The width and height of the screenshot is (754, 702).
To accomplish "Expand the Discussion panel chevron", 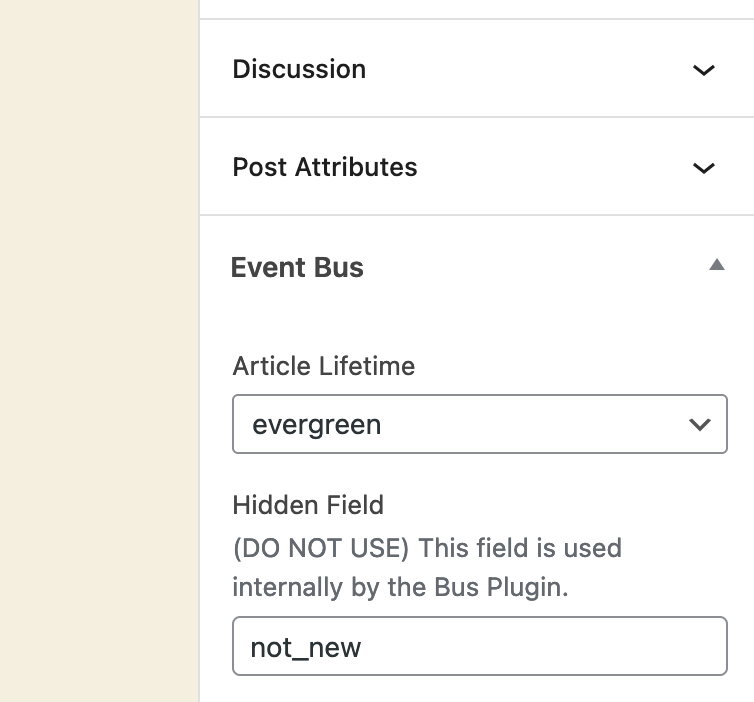I will 704,70.
